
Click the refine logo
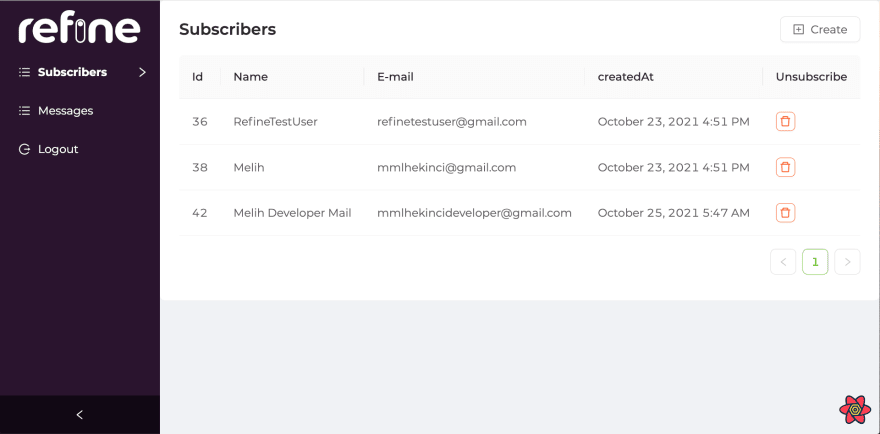79,30
